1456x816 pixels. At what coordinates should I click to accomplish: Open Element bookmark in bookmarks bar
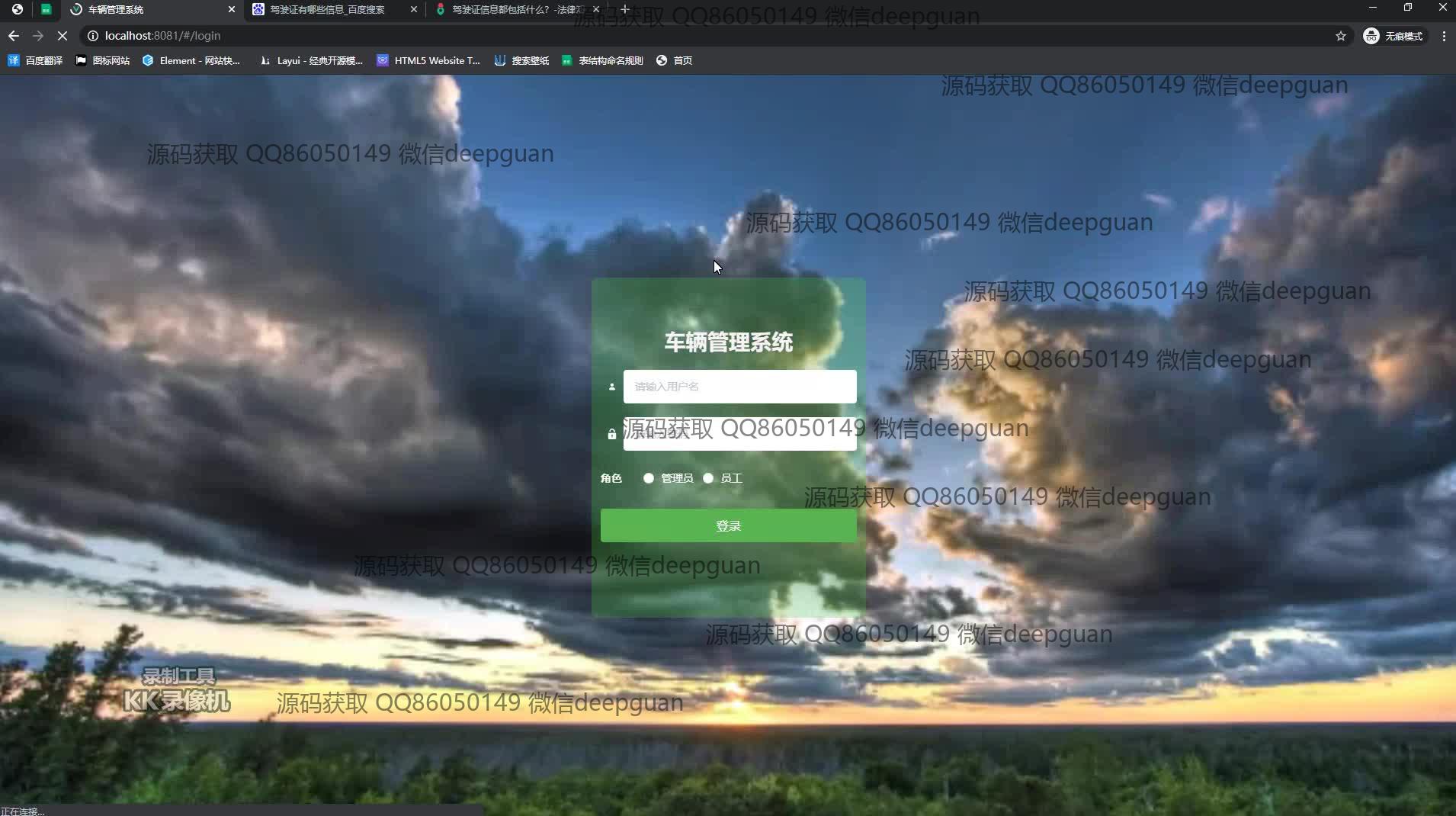coord(191,60)
